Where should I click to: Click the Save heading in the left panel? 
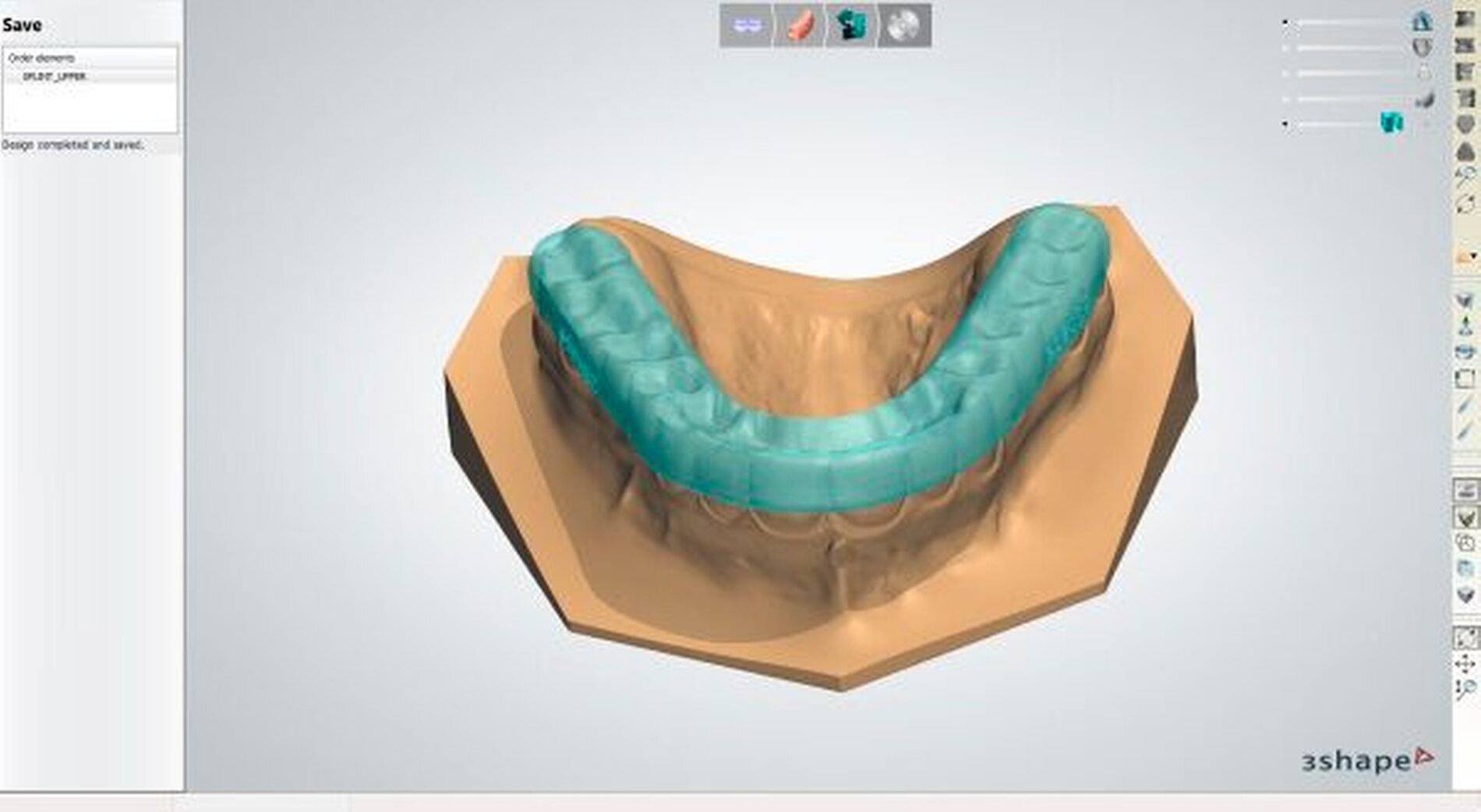coord(22,23)
